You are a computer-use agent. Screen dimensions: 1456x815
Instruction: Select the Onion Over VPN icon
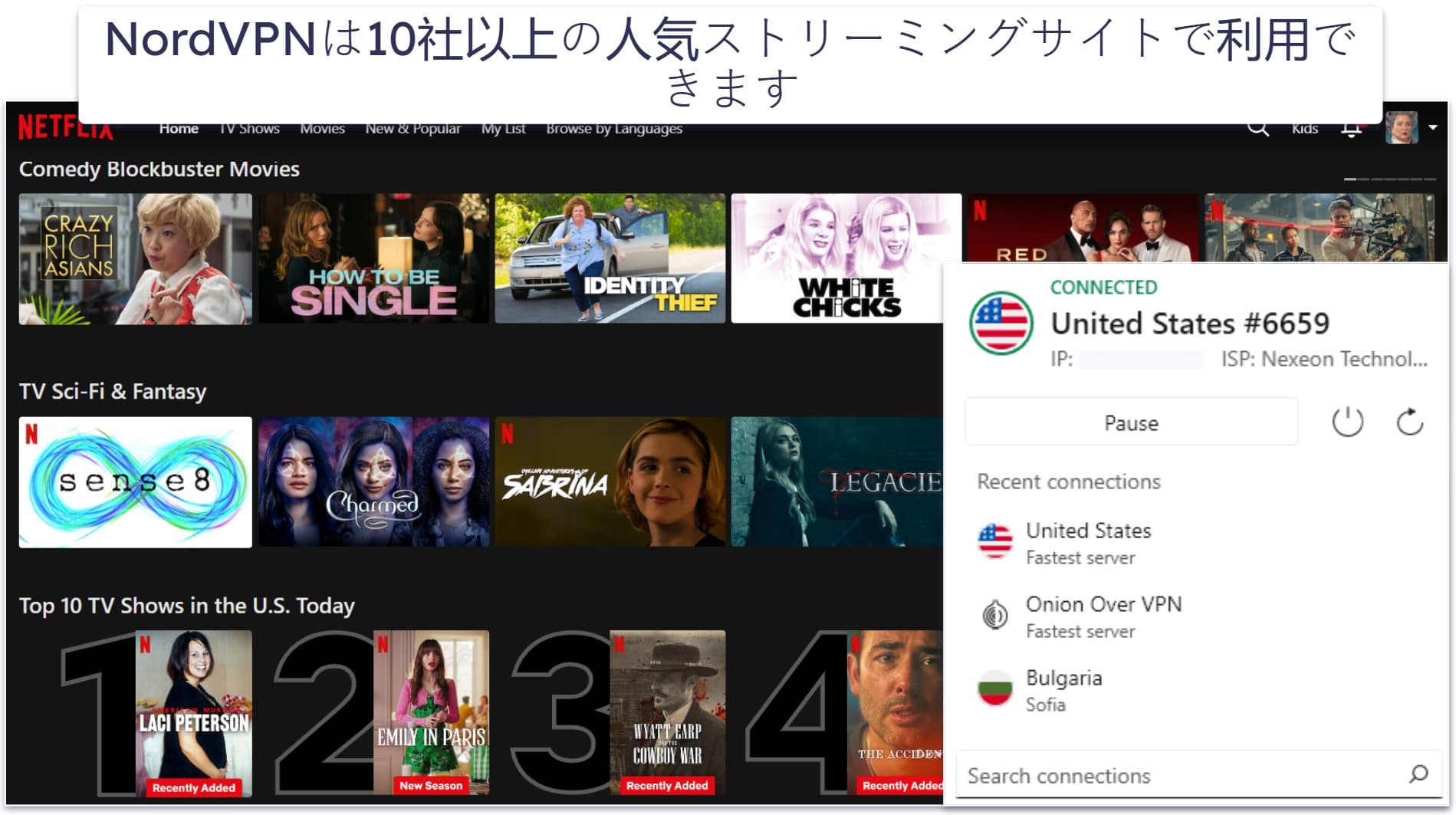(x=994, y=615)
